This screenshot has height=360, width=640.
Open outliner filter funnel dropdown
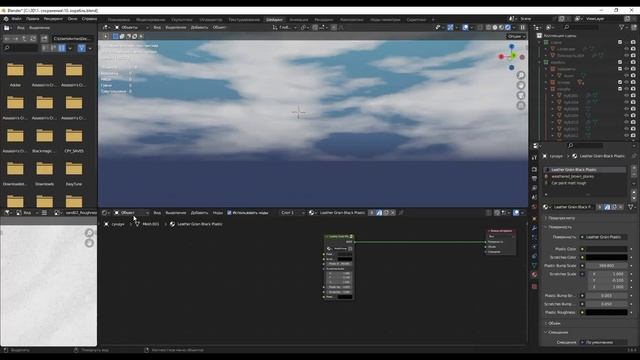coord(623,27)
